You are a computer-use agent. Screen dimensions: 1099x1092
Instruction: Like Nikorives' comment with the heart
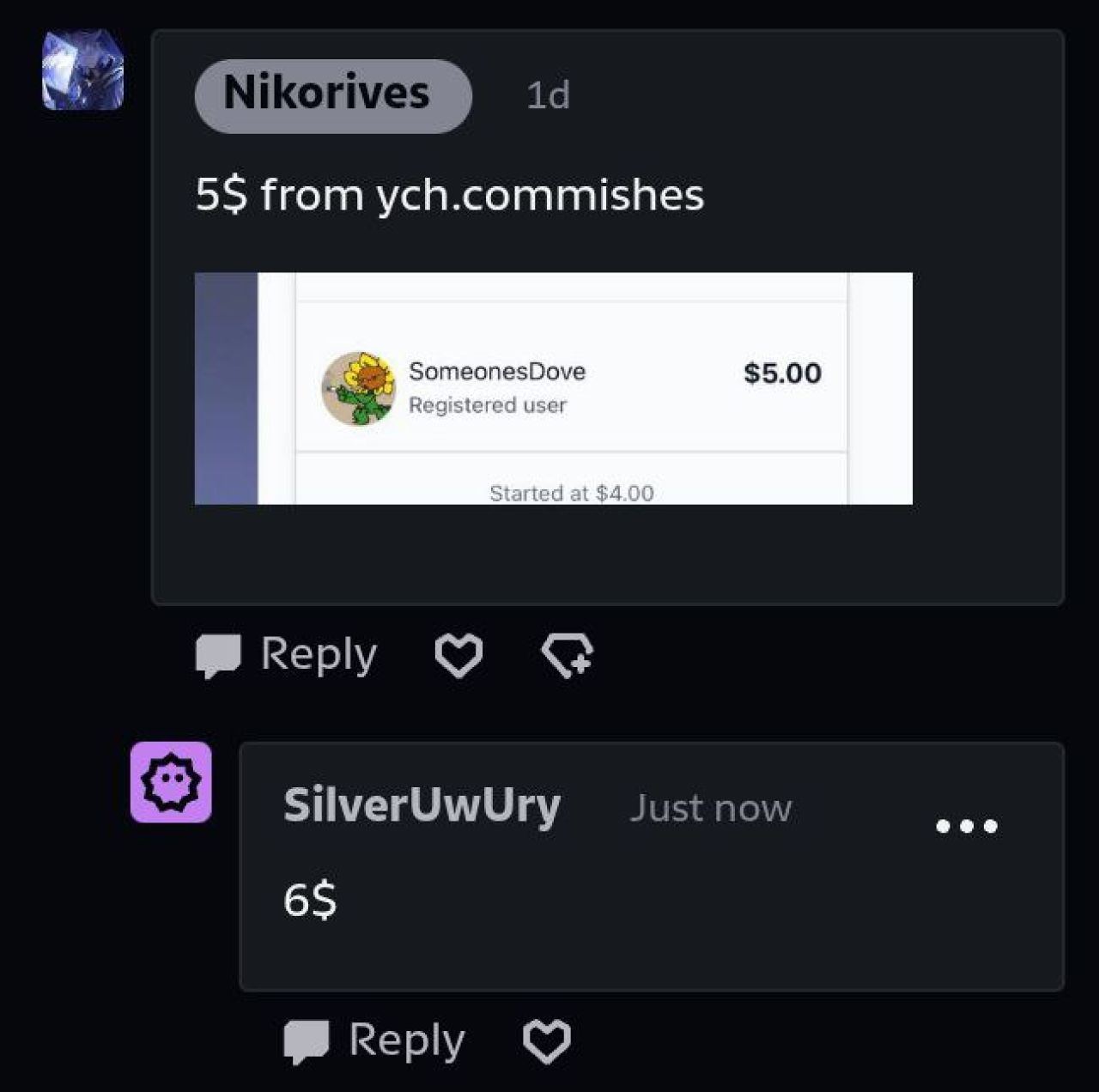(x=458, y=657)
